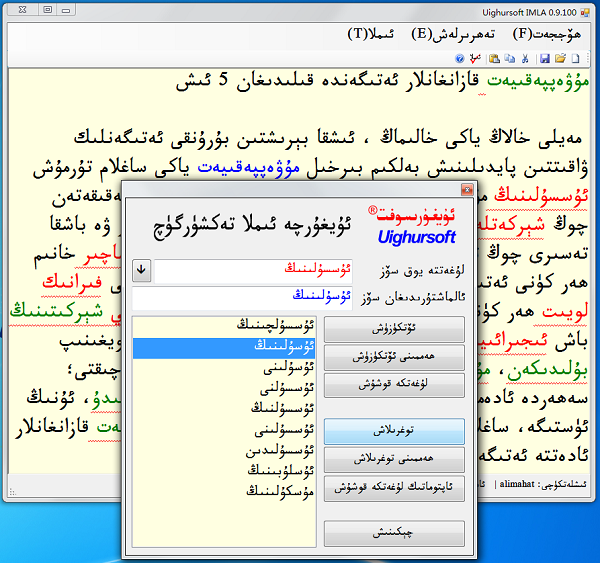600x563 pixels.
Task: Click the Uighursoft IMLA title bar icon
Action: click(x=585, y=13)
